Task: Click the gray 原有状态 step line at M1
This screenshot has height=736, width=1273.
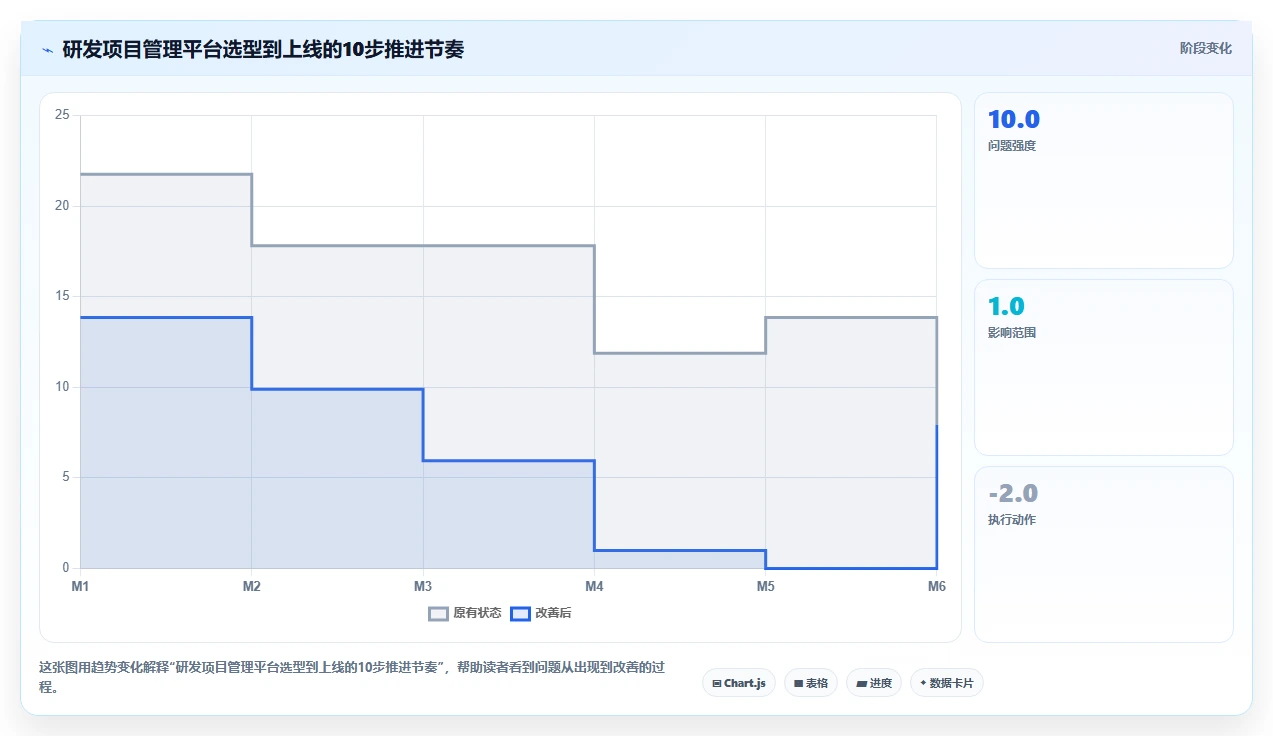Action: 82,174
